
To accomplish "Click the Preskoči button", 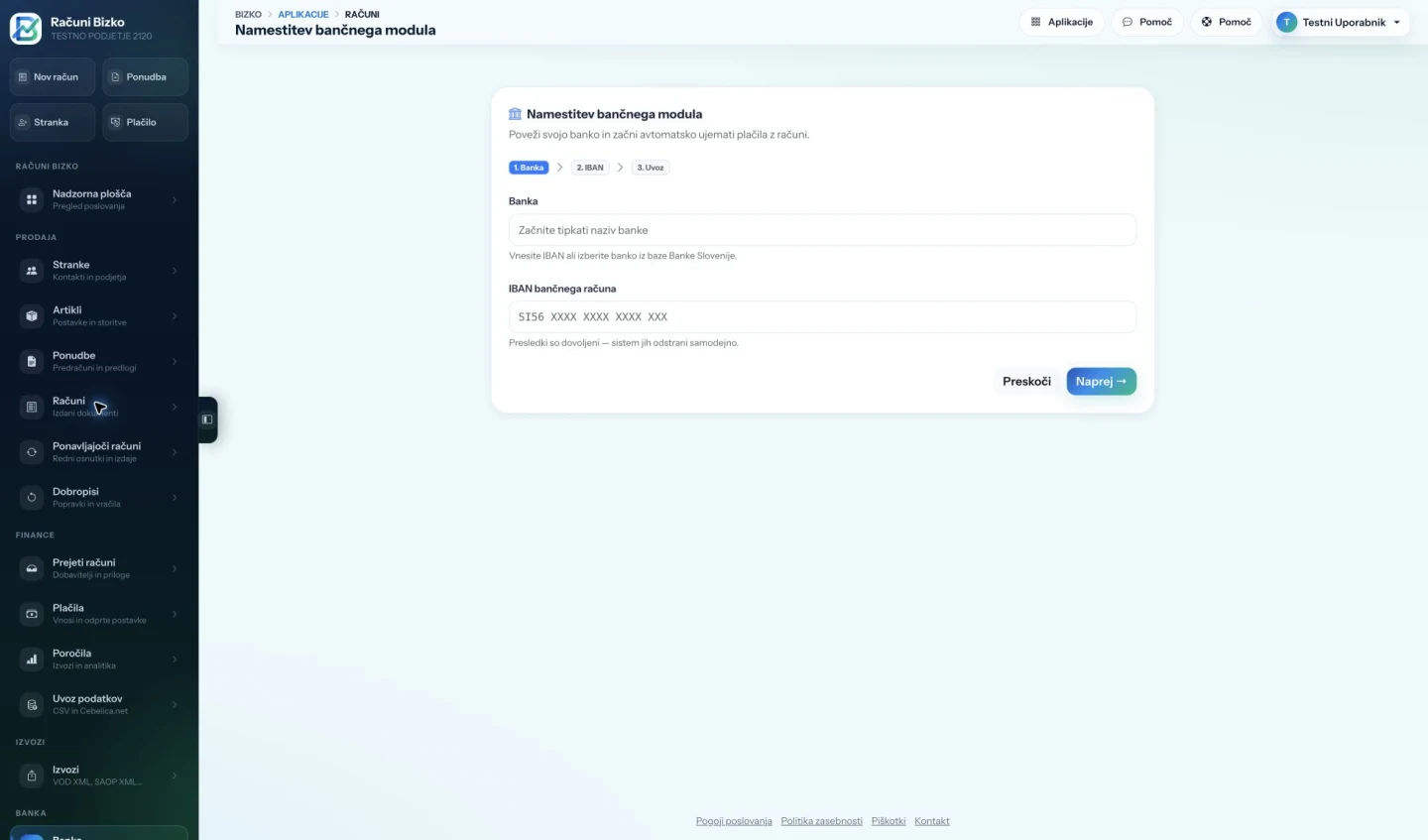I will [x=1026, y=382].
